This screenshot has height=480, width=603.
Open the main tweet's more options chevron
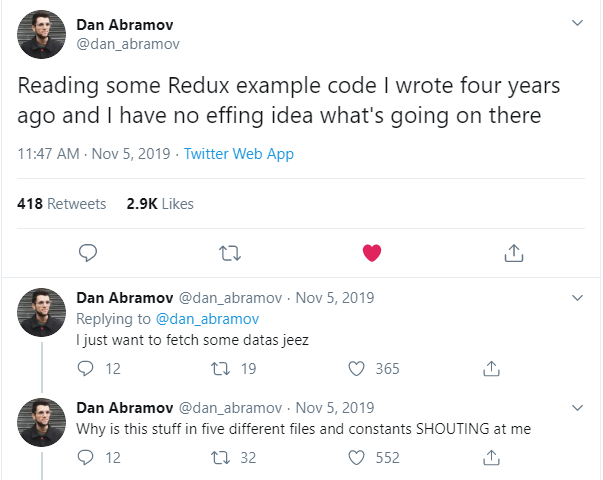pos(577,22)
